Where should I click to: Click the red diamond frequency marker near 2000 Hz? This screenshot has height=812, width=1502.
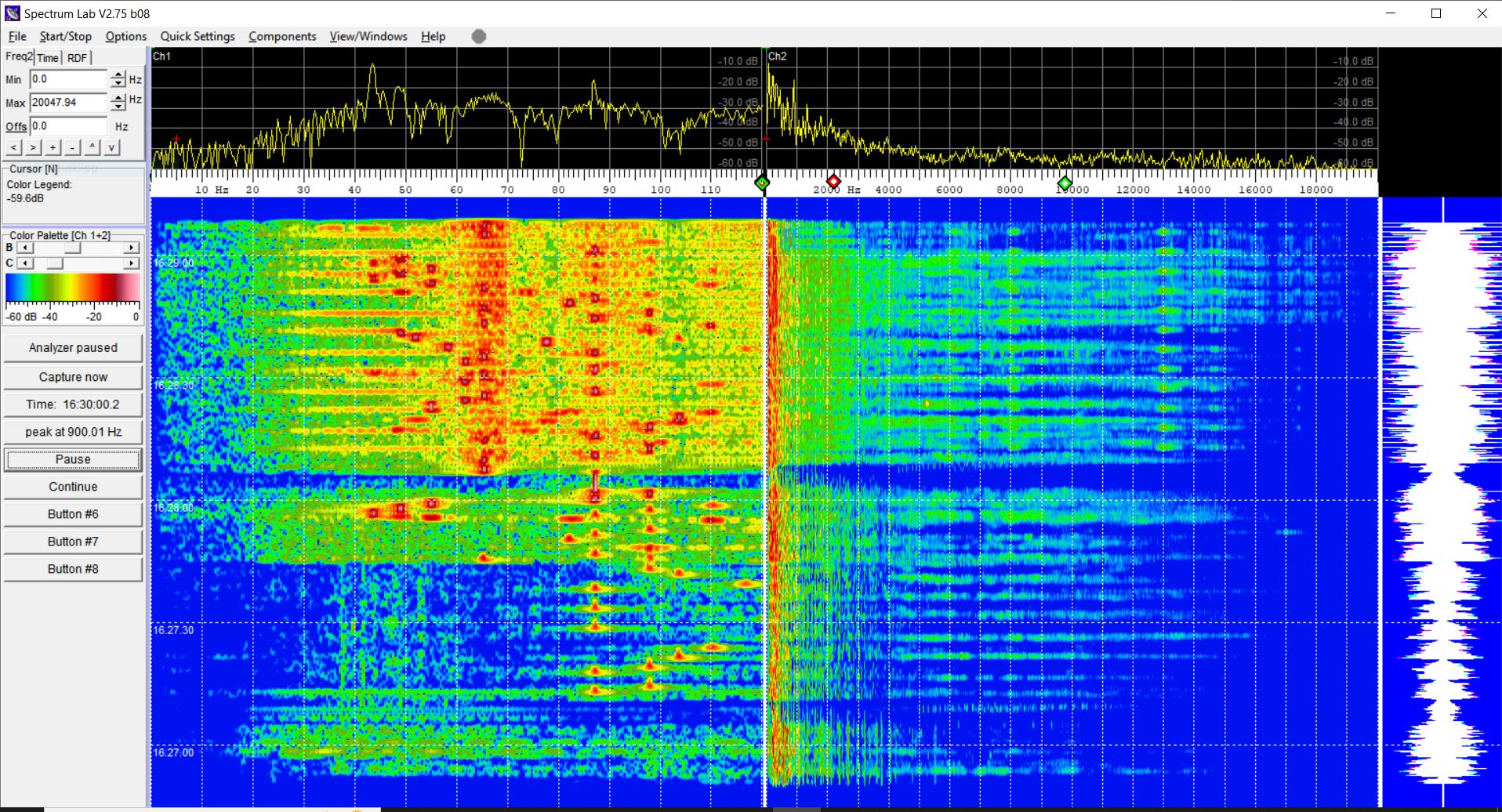tap(833, 182)
